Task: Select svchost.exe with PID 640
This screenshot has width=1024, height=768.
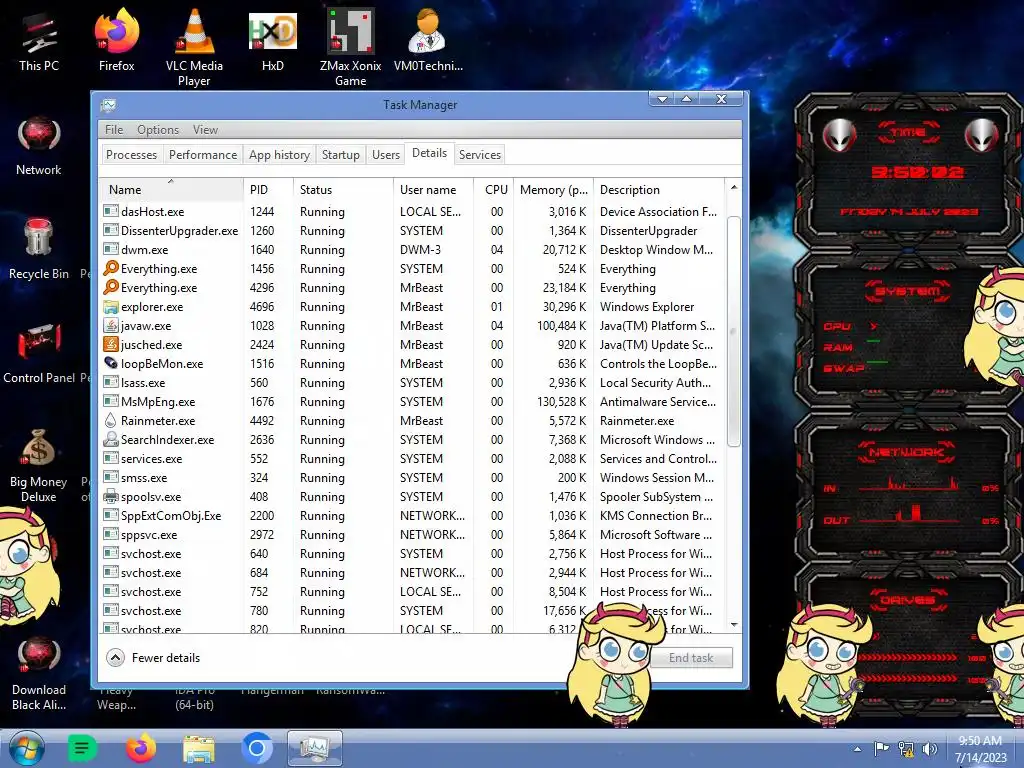Action: (412, 553)
